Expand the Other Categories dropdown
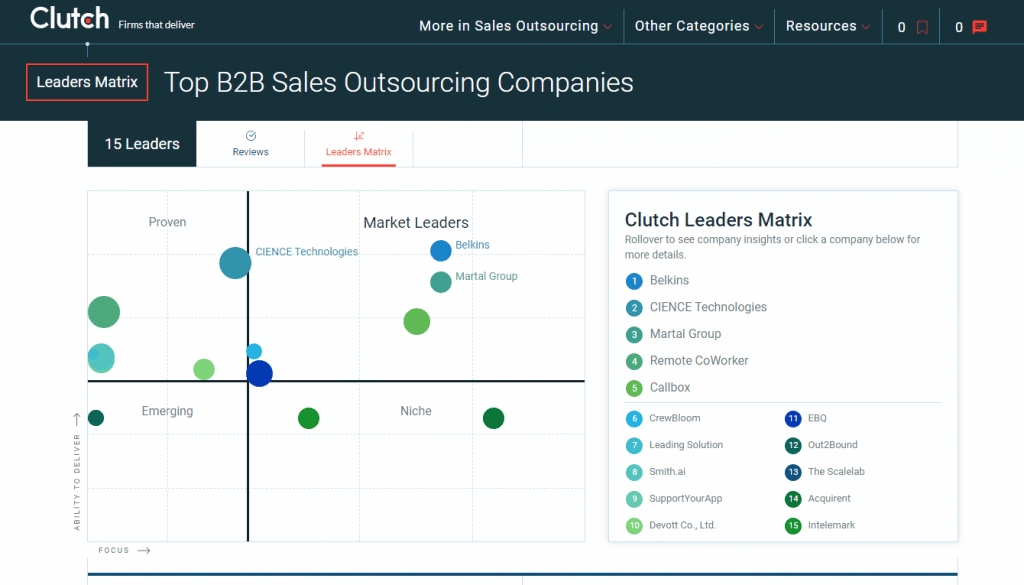The height and width of the screenshot is (585, 1024). [699, 26]
